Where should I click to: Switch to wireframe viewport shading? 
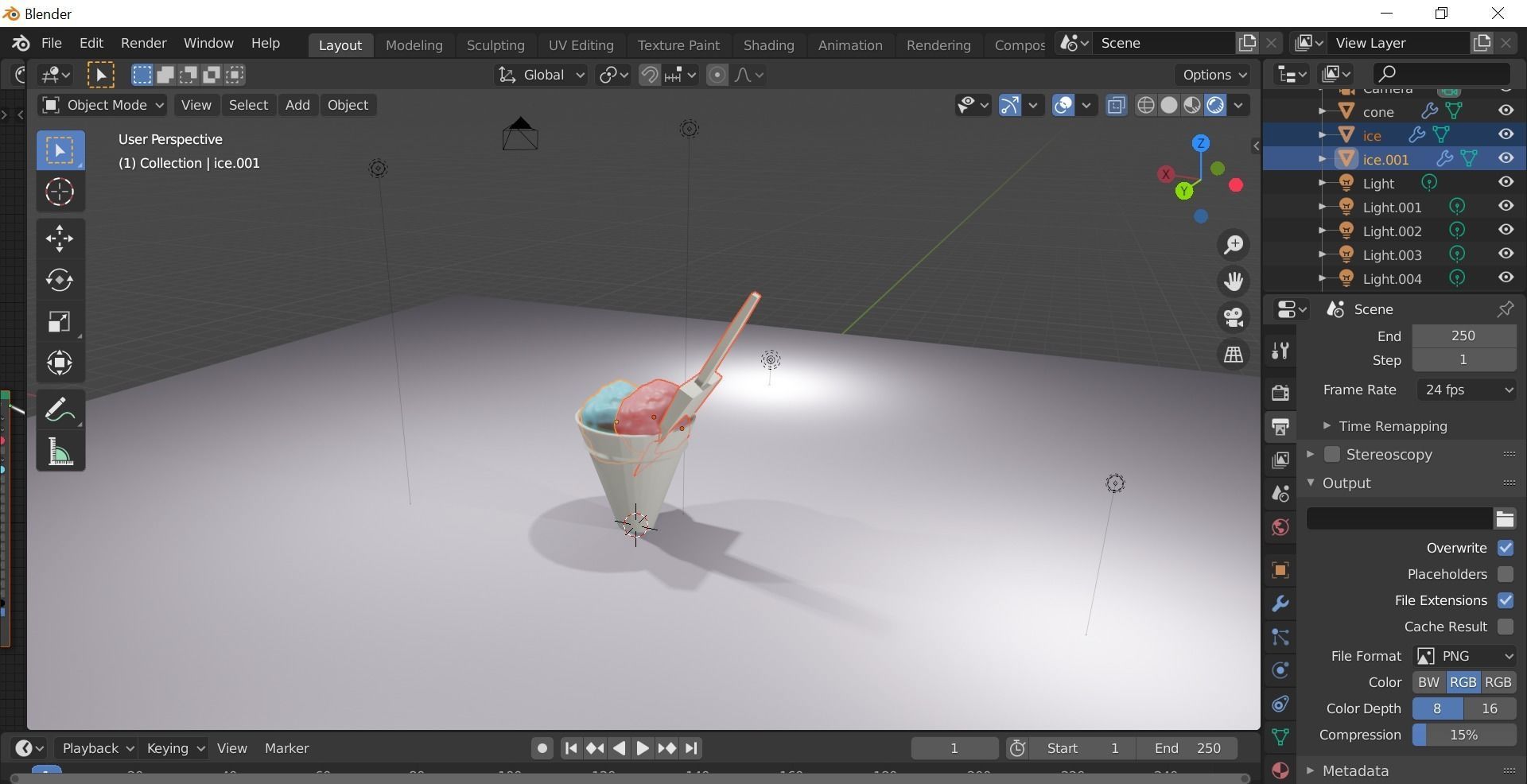tap(1145, 106)
